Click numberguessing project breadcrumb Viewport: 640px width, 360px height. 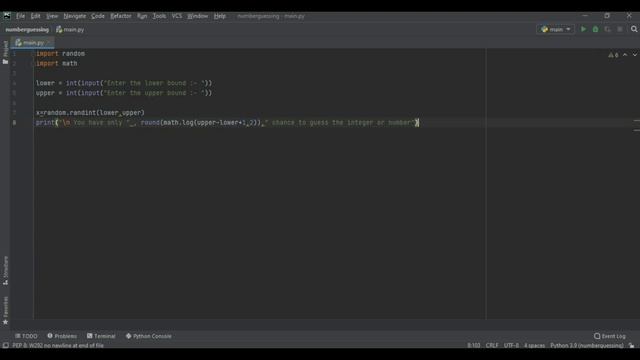tap(27, 29)
